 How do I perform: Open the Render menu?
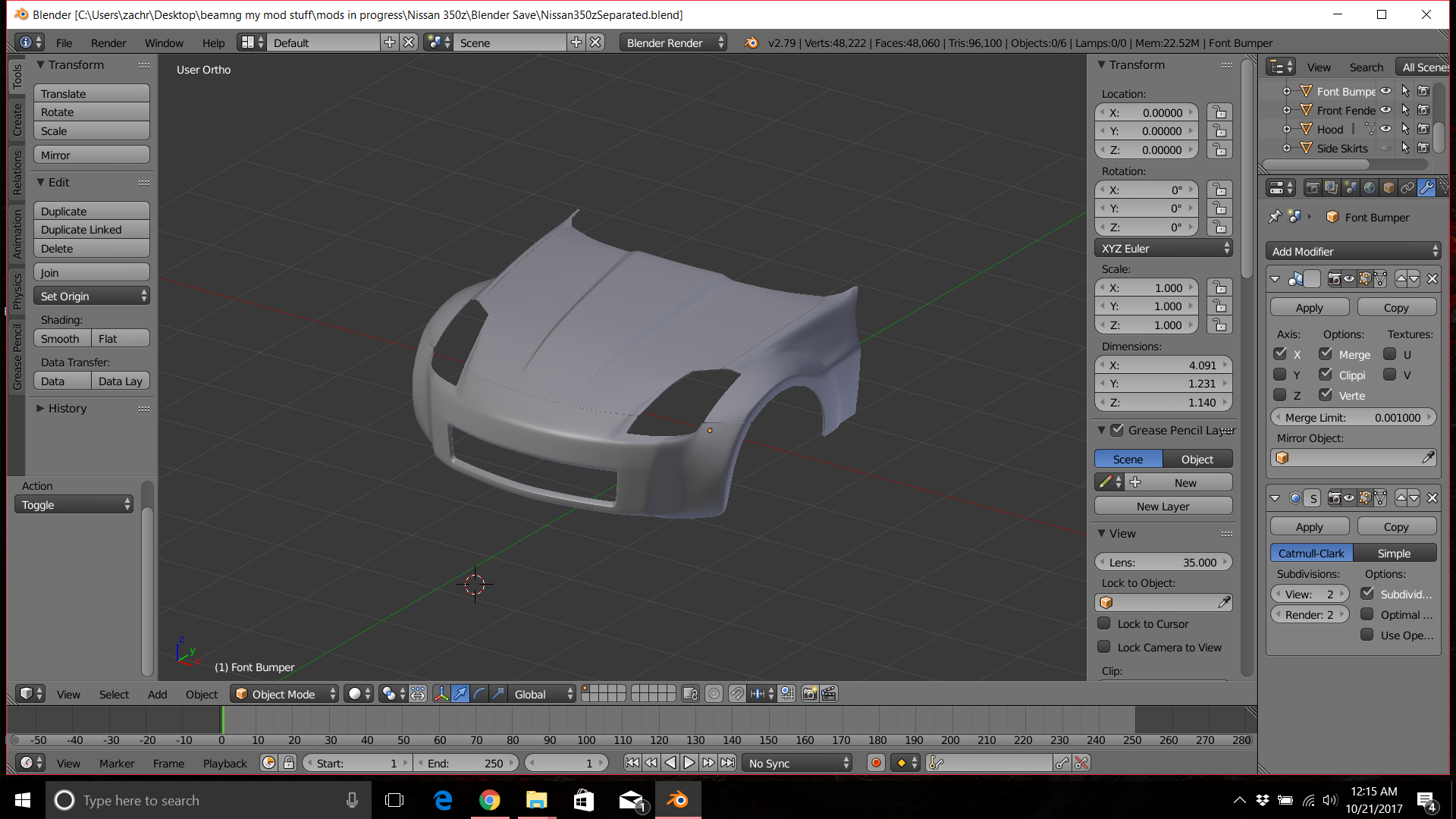(x=108, y=42)
